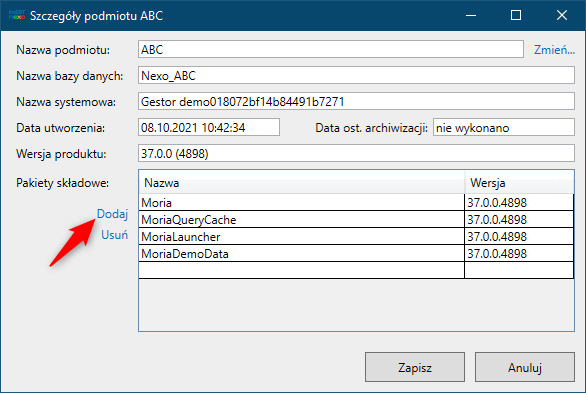This screenshot has height=393, width=586.
Task: Sort packages by the Nazwa column header
Action: click(x=302, y=182)
